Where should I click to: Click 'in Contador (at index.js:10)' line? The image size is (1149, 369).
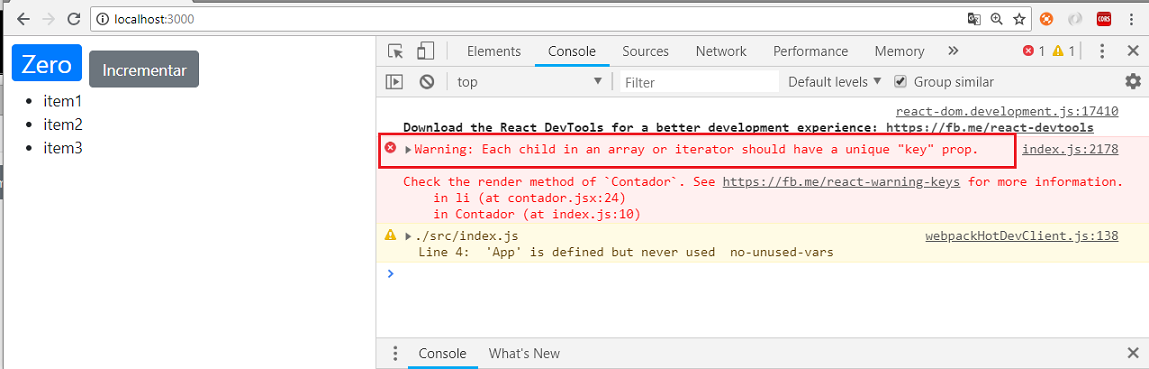(x=536, y=214)
